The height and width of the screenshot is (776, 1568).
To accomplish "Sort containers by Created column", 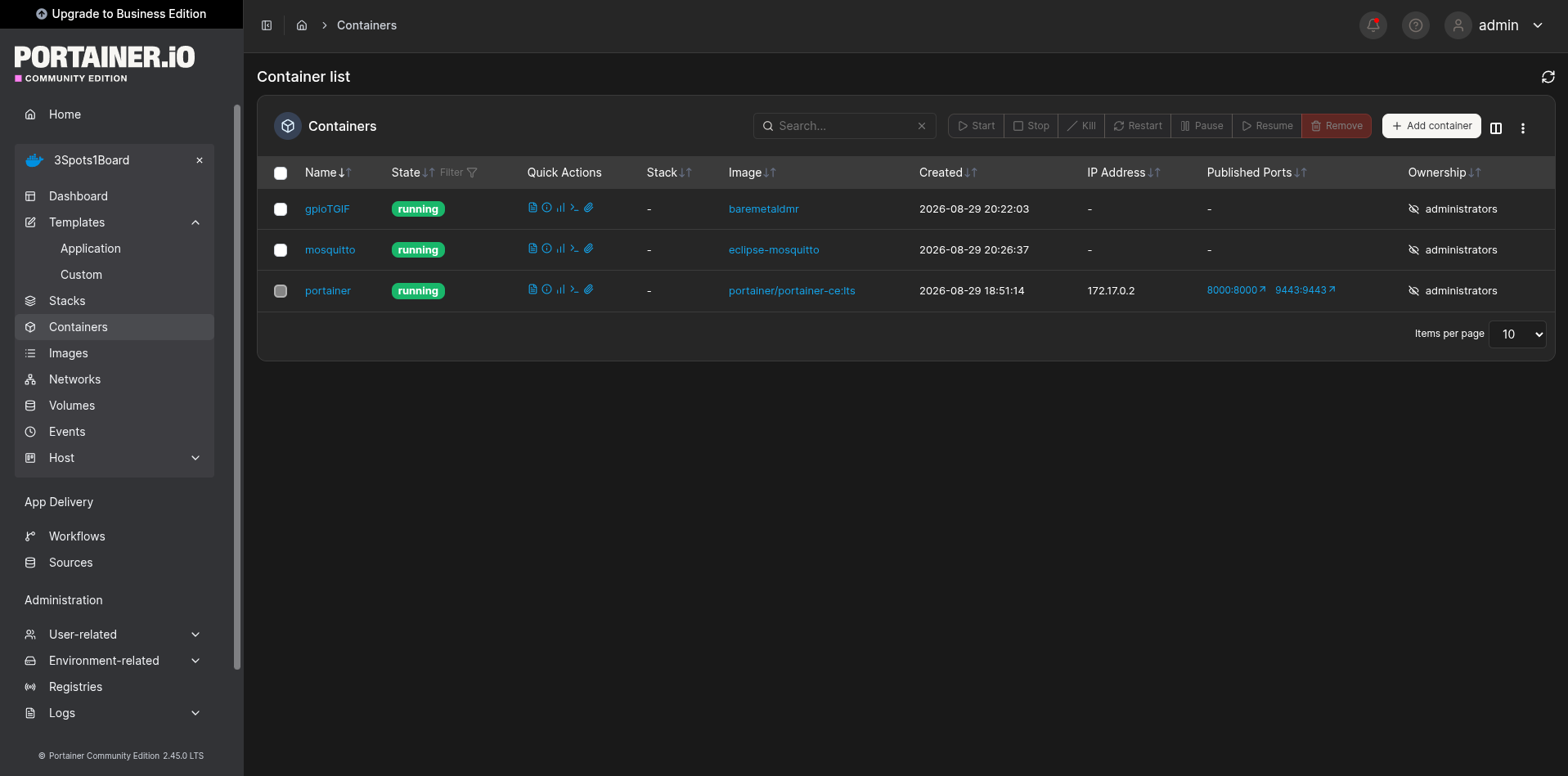I will [x=948, y=173].
